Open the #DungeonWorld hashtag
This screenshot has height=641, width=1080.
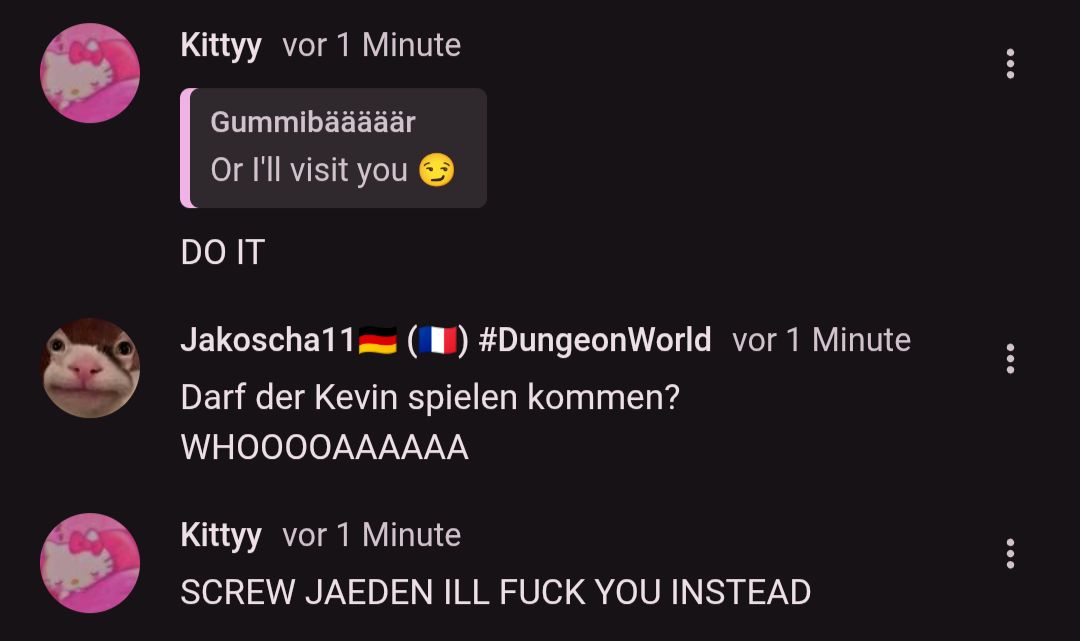pos(594,340)
